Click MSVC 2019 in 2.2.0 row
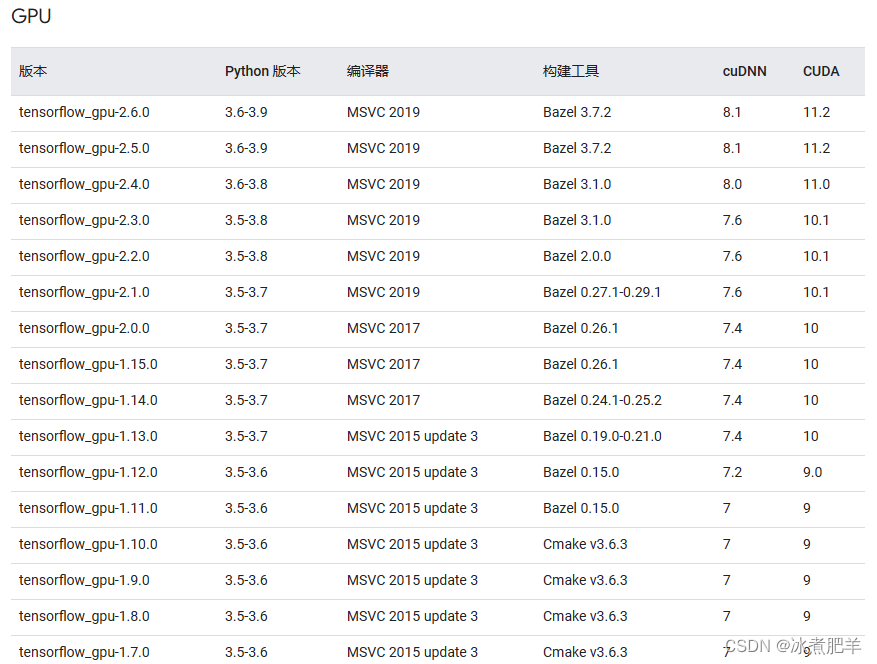877x664 pixels. pos(383,256)
